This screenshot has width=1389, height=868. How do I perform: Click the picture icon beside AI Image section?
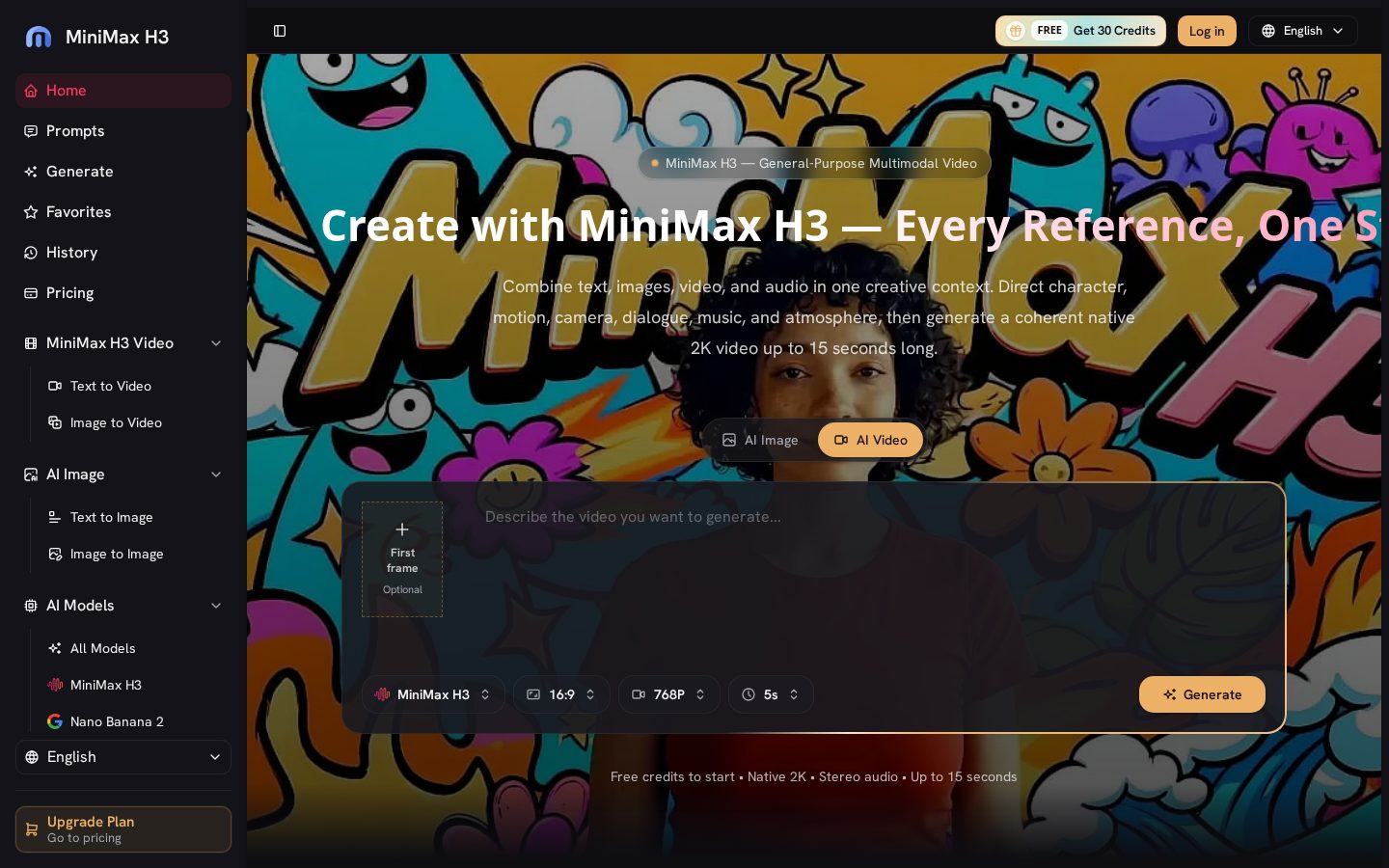tap(31, 475)
